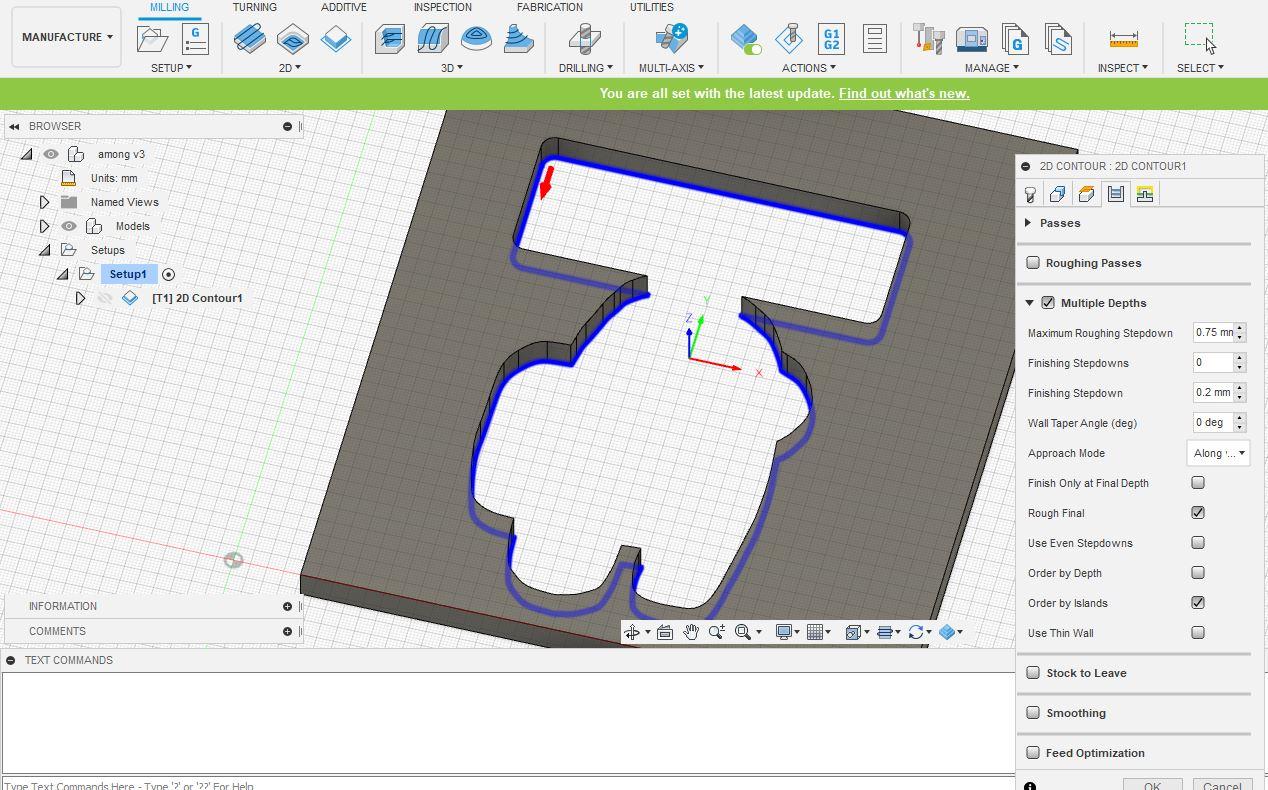Click the window selection icon

pyautogui.click(x=1200, y=38)
